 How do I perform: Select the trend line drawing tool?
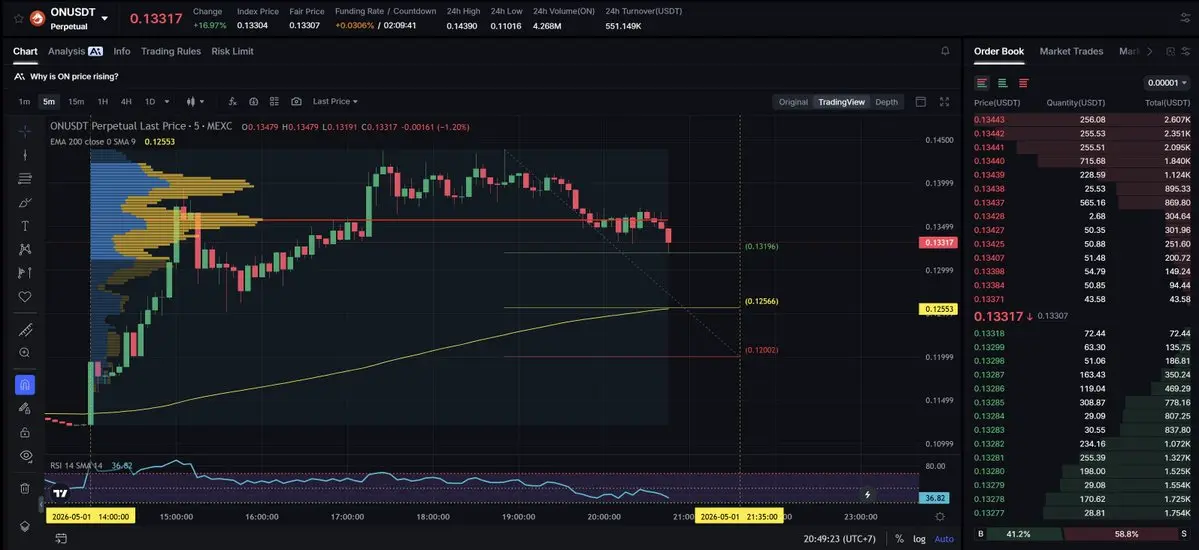pos(24,155)
